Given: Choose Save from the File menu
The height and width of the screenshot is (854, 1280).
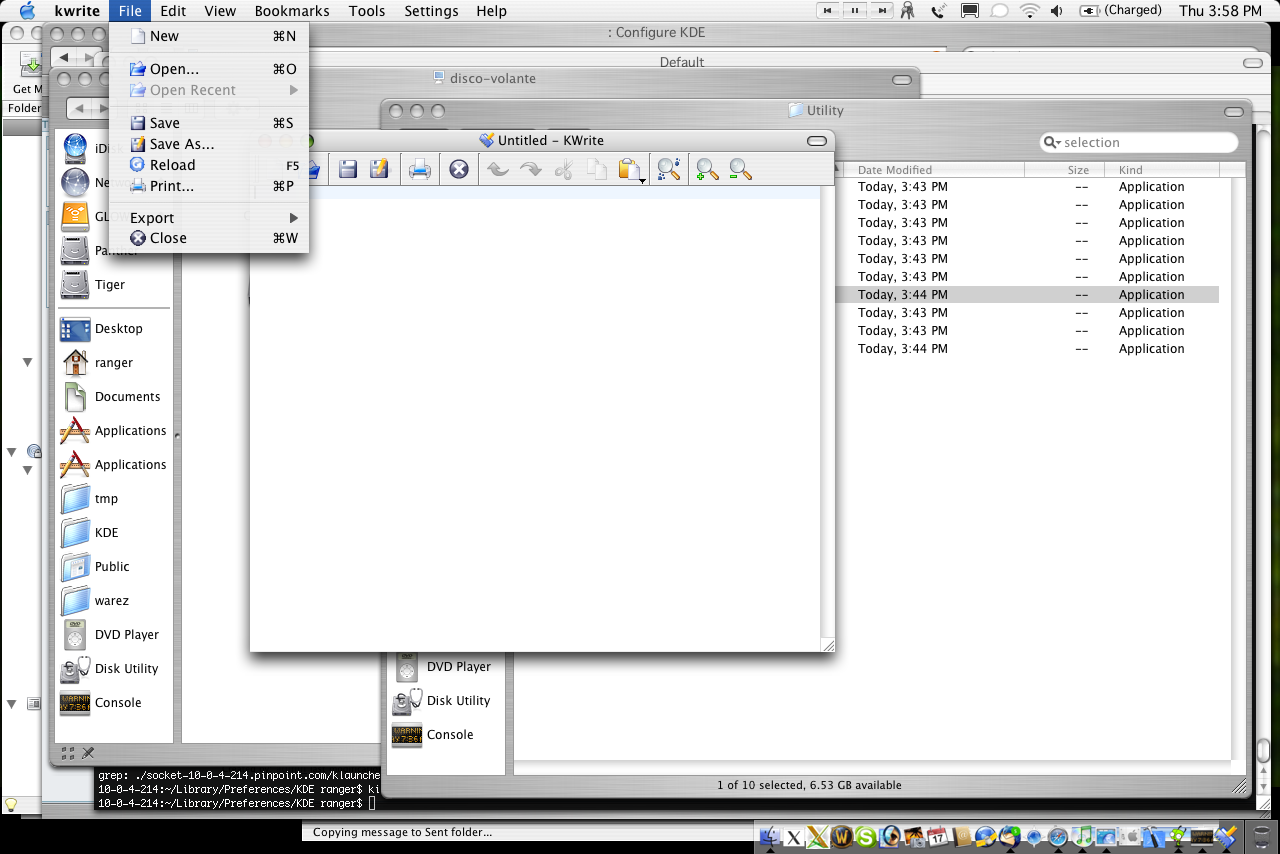Looking at the screenshot, I should pos(209,123).
